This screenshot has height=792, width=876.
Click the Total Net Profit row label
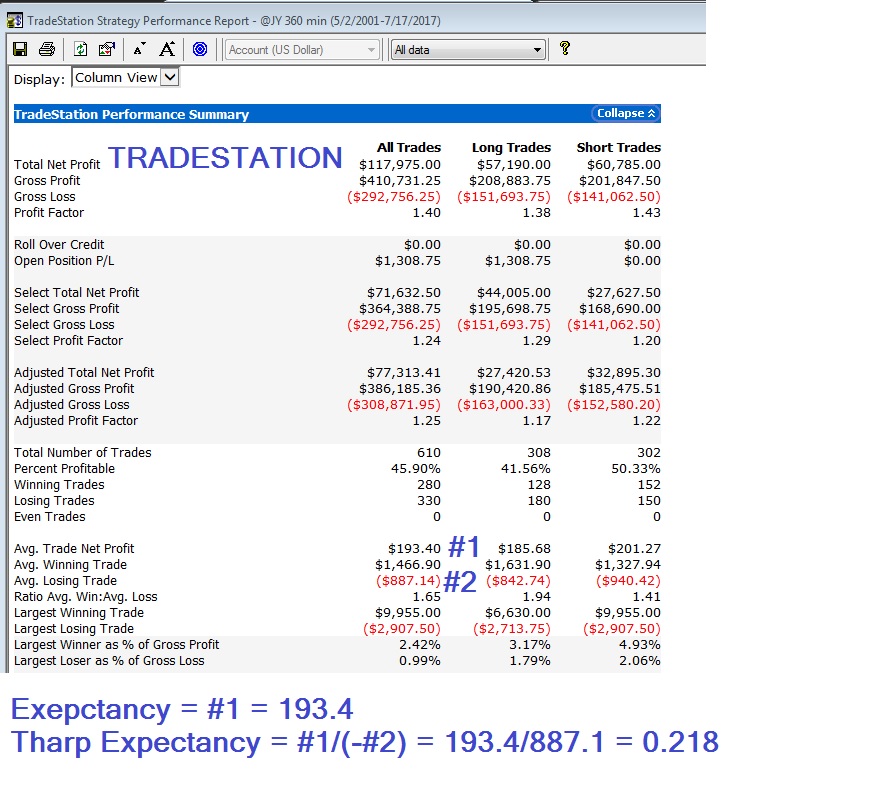[x=57, y=165]
